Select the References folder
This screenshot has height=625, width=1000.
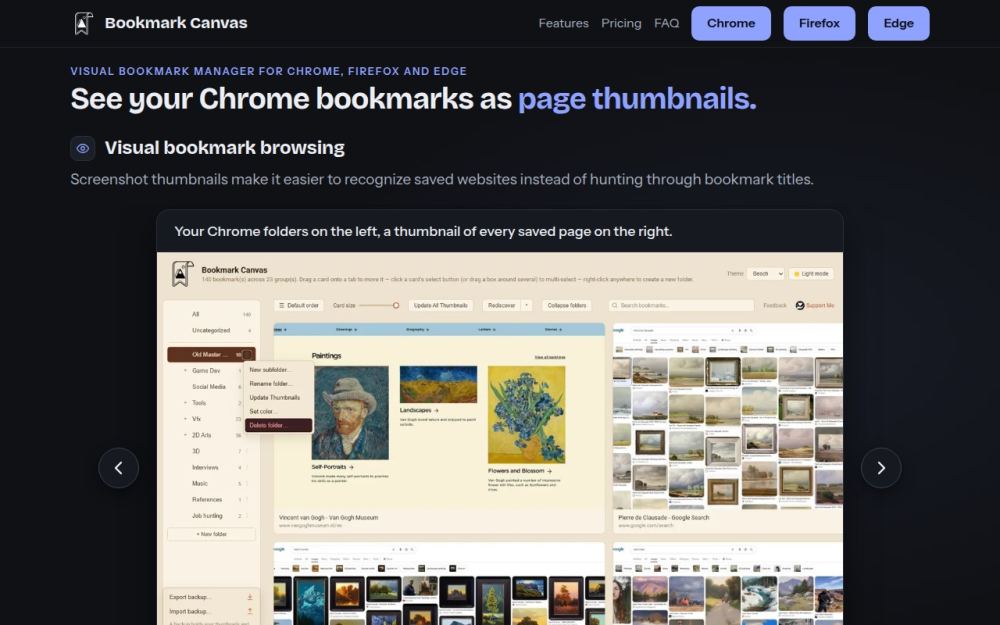[211, 499]
